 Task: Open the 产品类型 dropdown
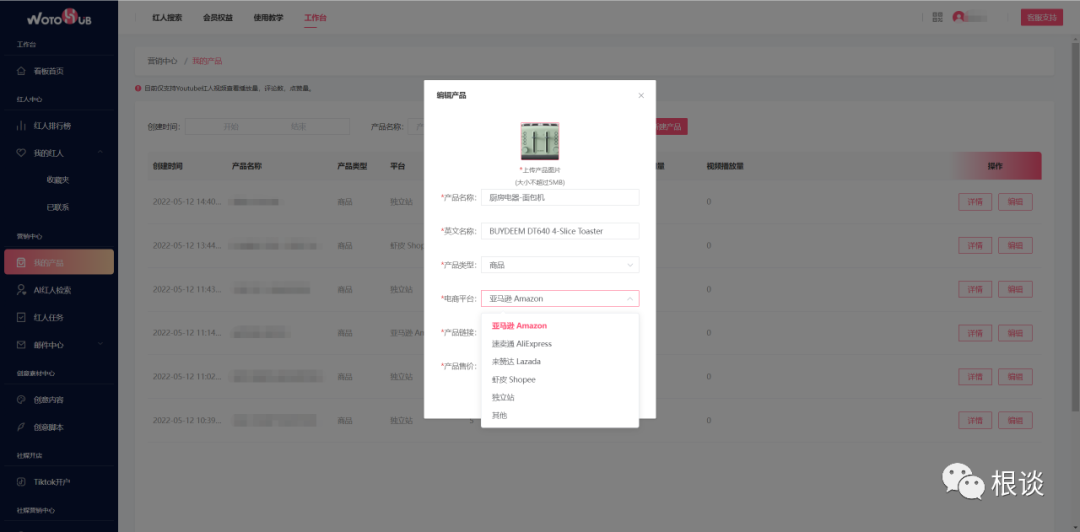coord(560,265)
